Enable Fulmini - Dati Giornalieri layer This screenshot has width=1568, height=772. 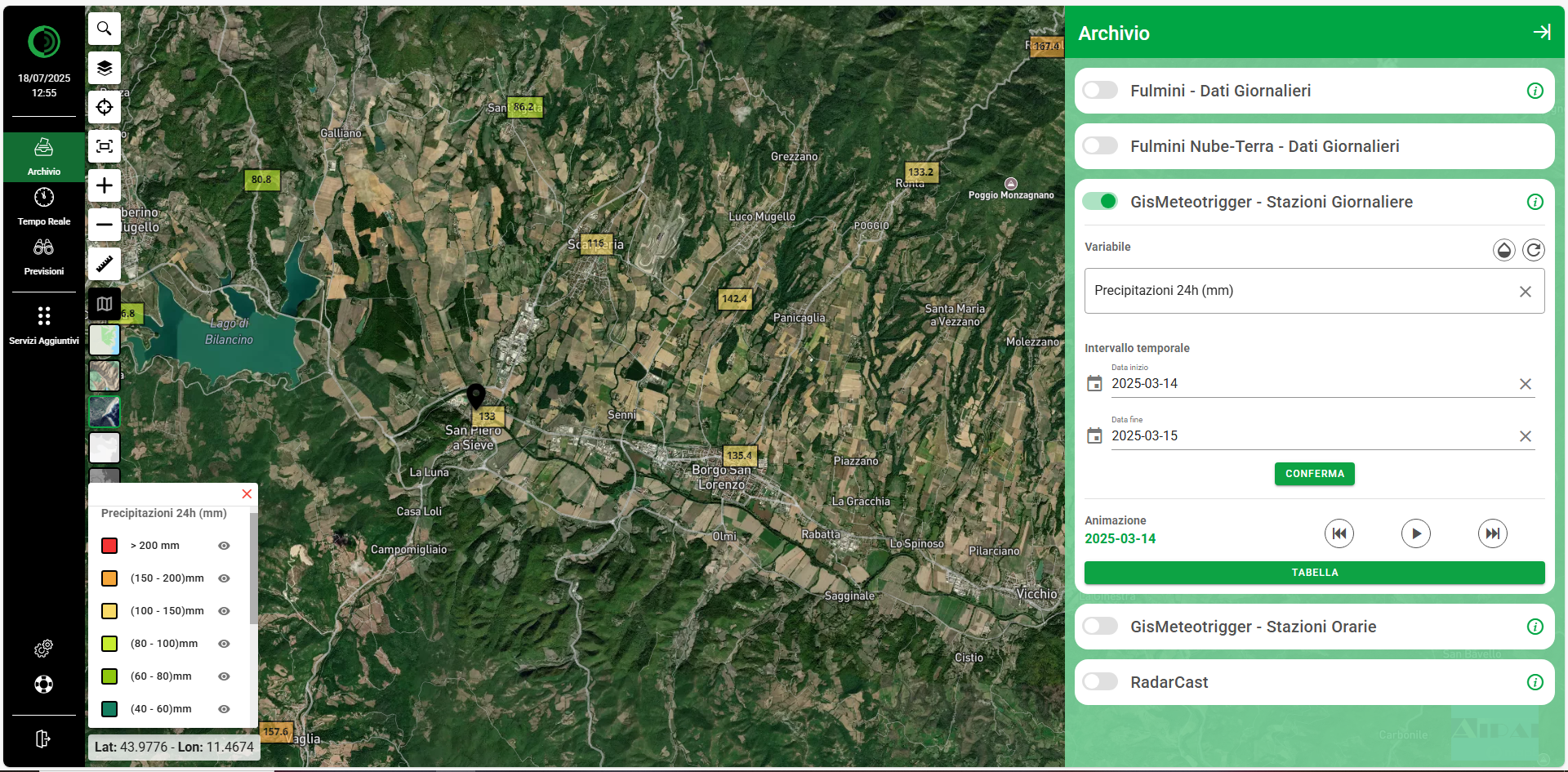click(1100, 91)
